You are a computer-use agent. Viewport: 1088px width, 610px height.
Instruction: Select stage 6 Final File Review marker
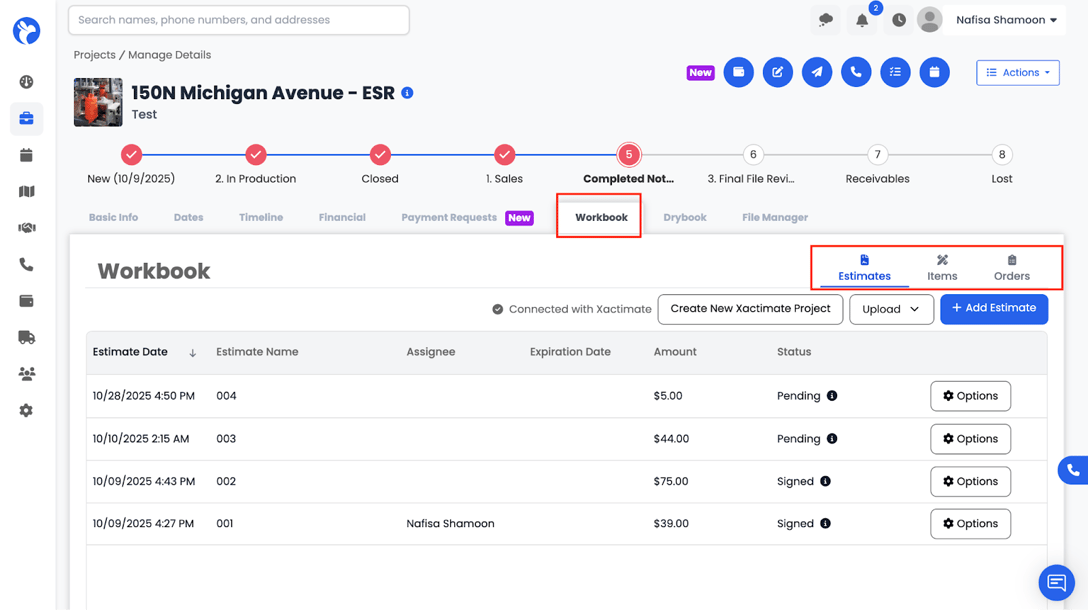click(753, 155)
